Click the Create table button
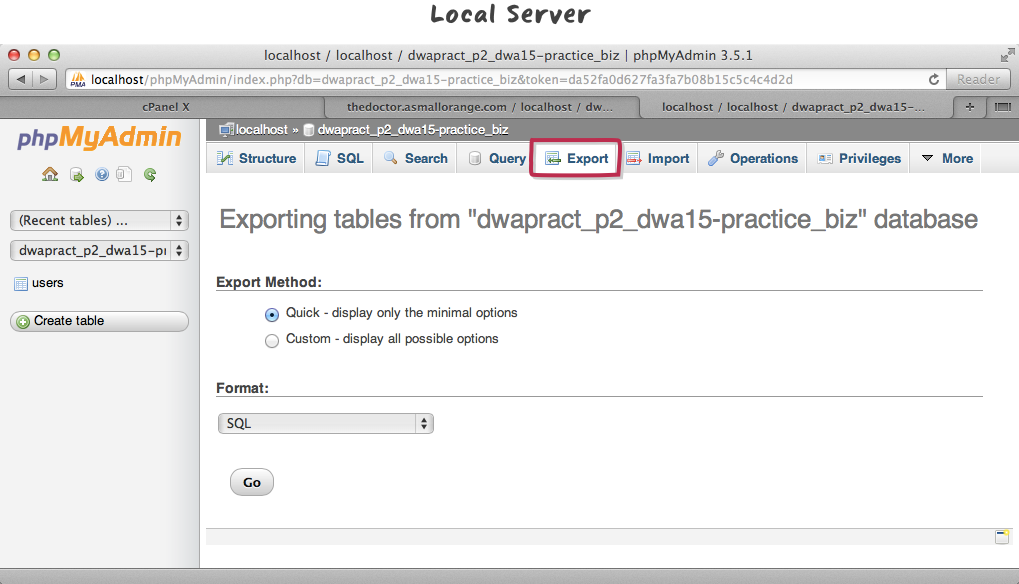1019x584 pixels. [99, 321]
